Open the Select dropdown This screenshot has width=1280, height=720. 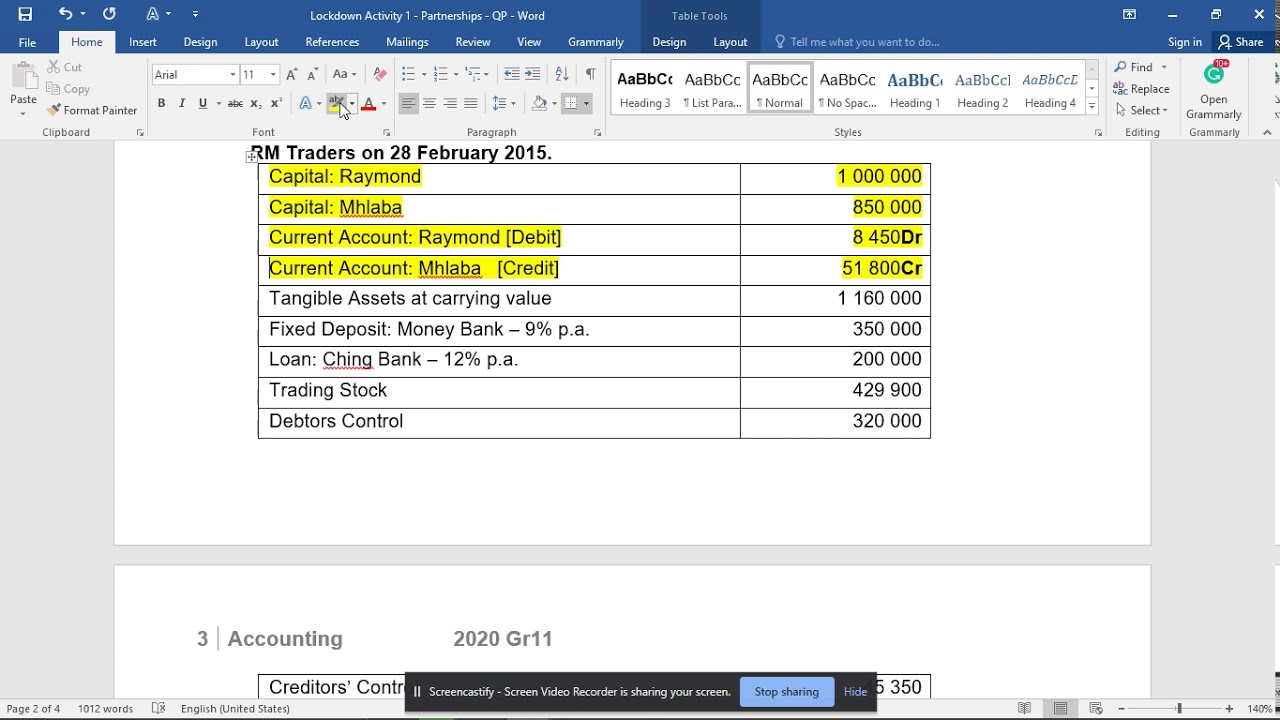click(x=1141, y=110)
